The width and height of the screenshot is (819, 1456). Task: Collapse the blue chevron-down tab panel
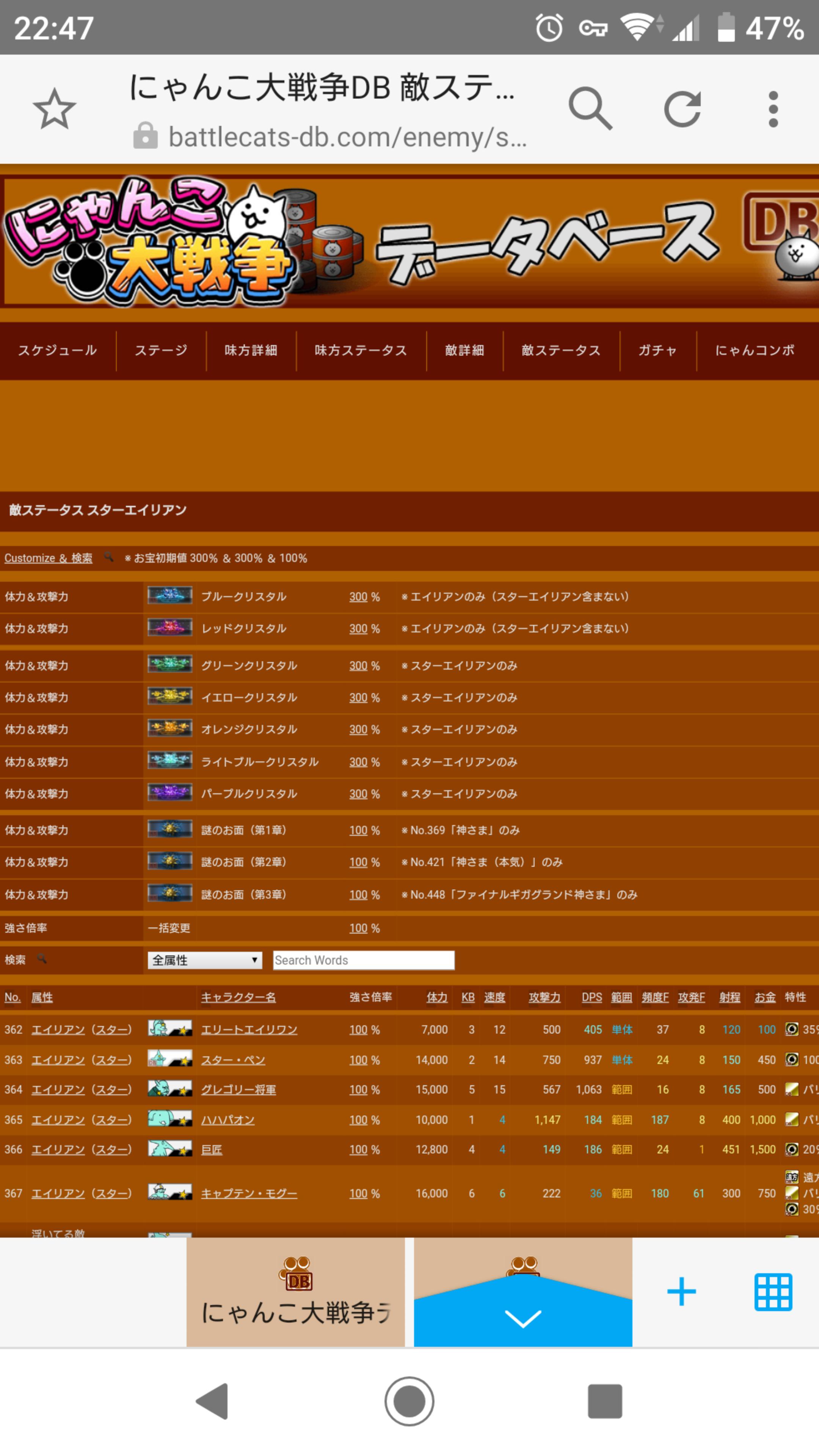tap(522, 1318)
